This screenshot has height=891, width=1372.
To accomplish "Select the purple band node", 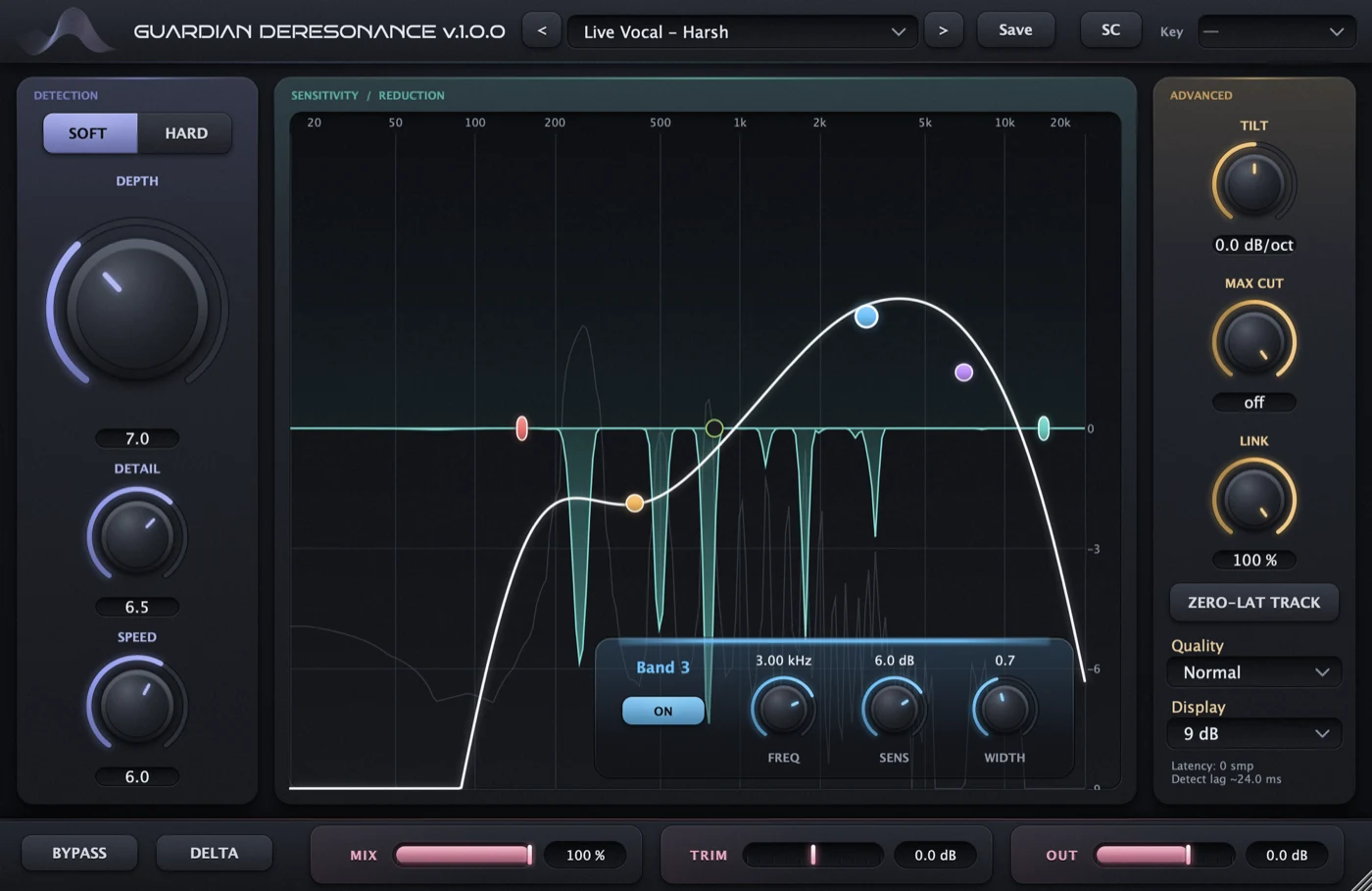I will click(x=963, y=372).
